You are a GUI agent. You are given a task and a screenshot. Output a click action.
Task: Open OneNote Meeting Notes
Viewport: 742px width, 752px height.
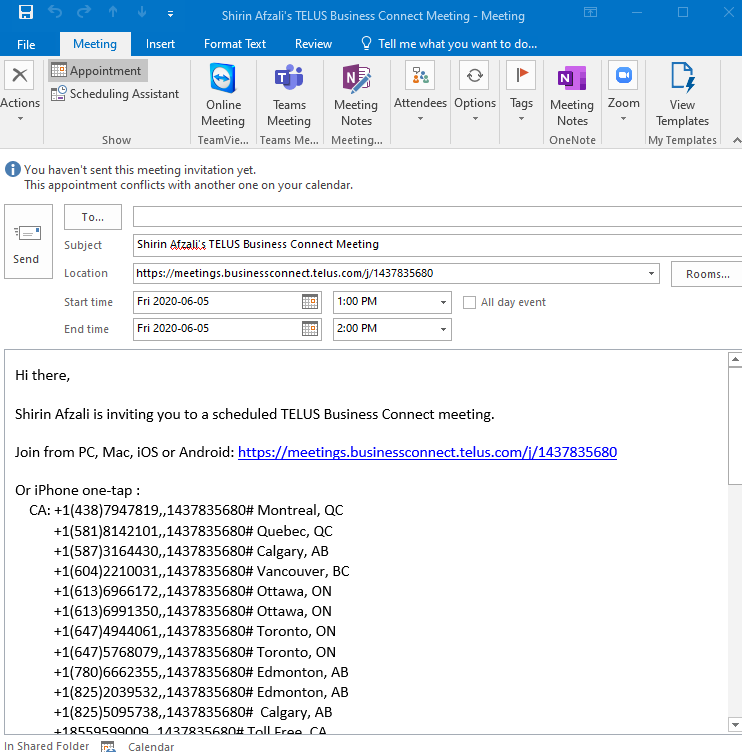(x=572, y=95)
